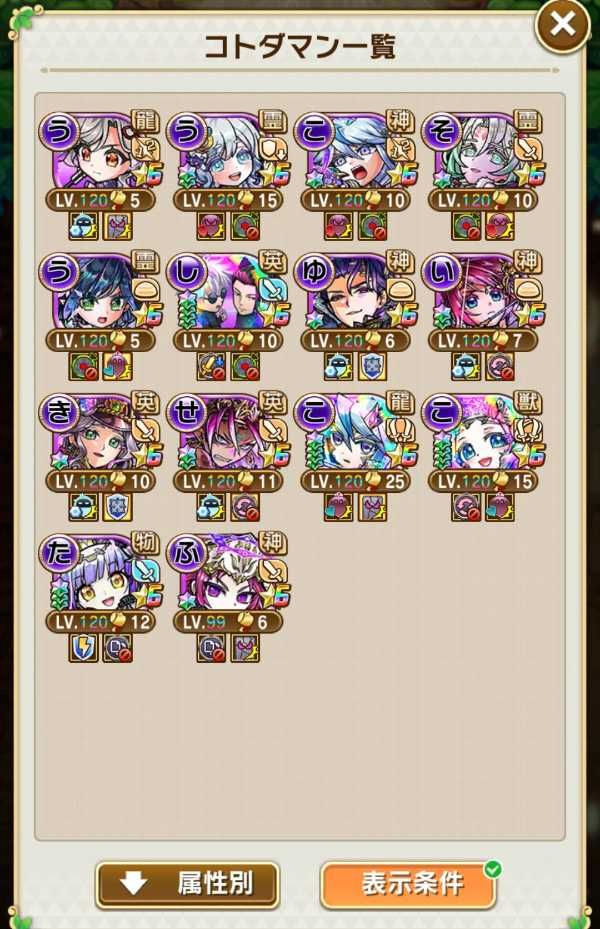The image size is (600, 929).
Task: Tap the こ dragon character with fortune 25
Action: (355, 441)
